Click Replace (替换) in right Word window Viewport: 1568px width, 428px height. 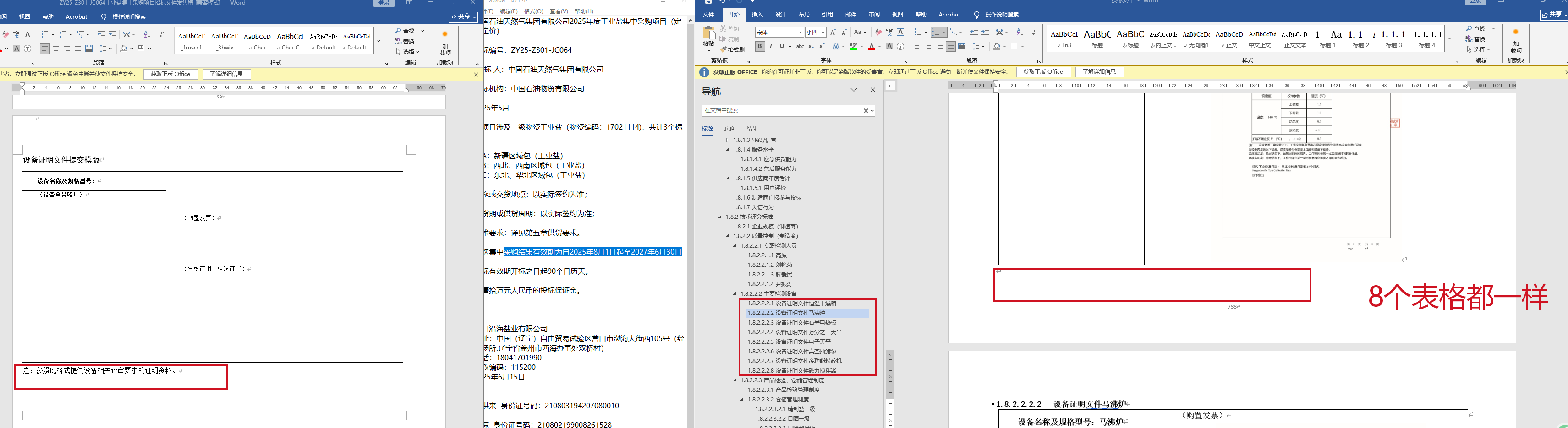point(1476,39)
